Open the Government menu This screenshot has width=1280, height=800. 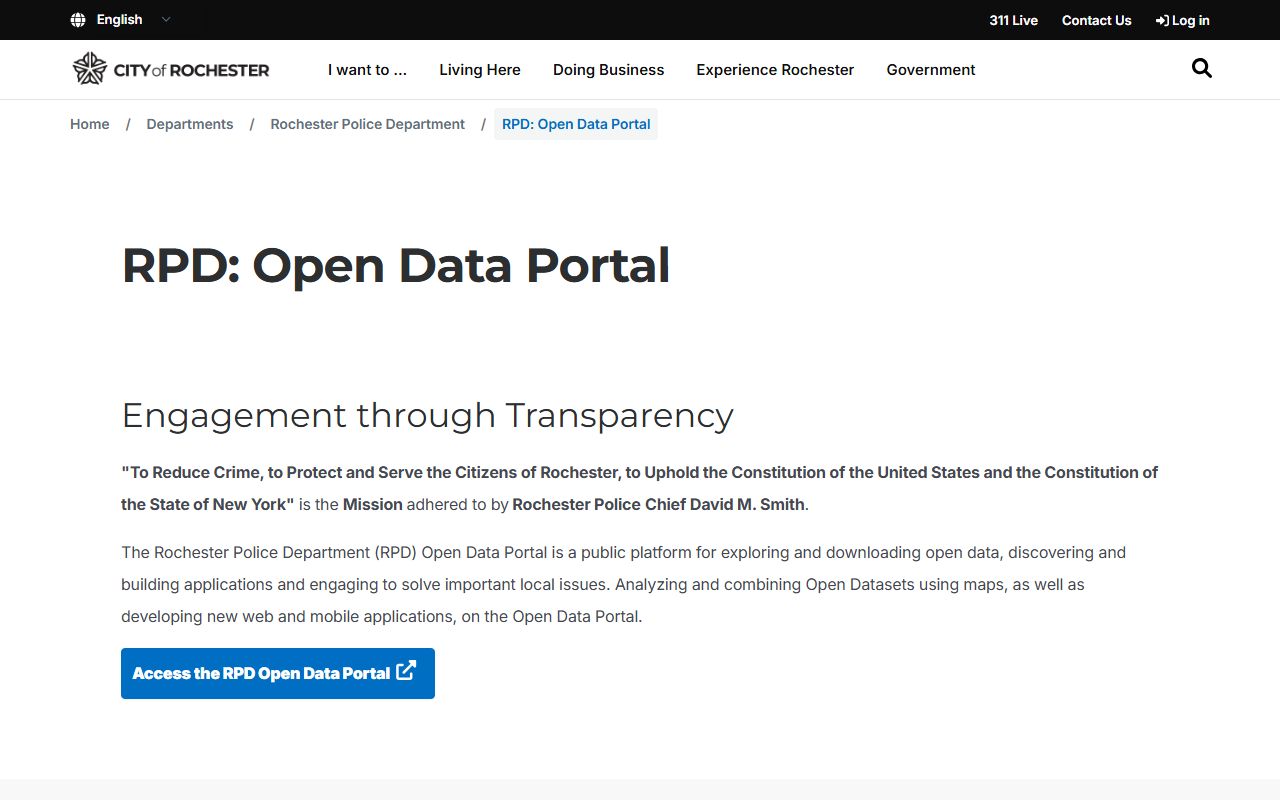931,70
